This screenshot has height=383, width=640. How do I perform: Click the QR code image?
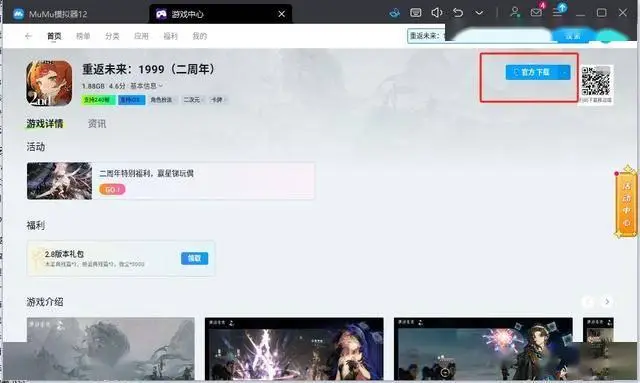tap(596, 81)
